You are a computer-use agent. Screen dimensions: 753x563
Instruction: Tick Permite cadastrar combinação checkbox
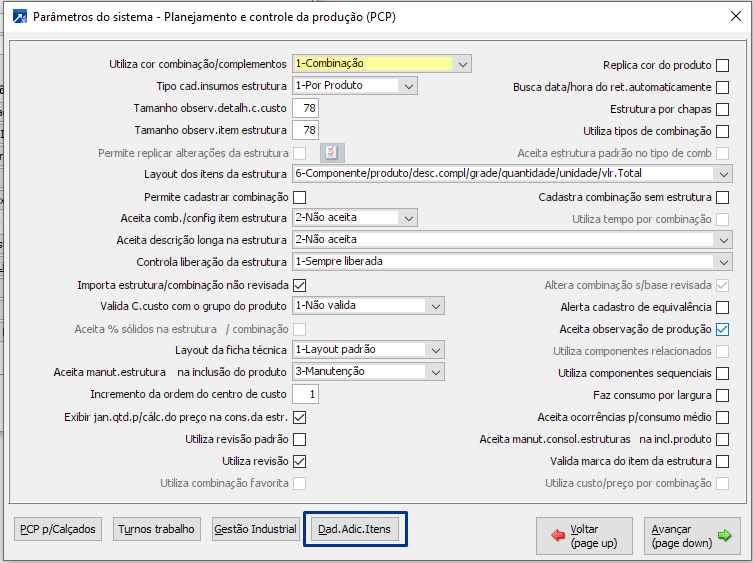coord(300,197)
